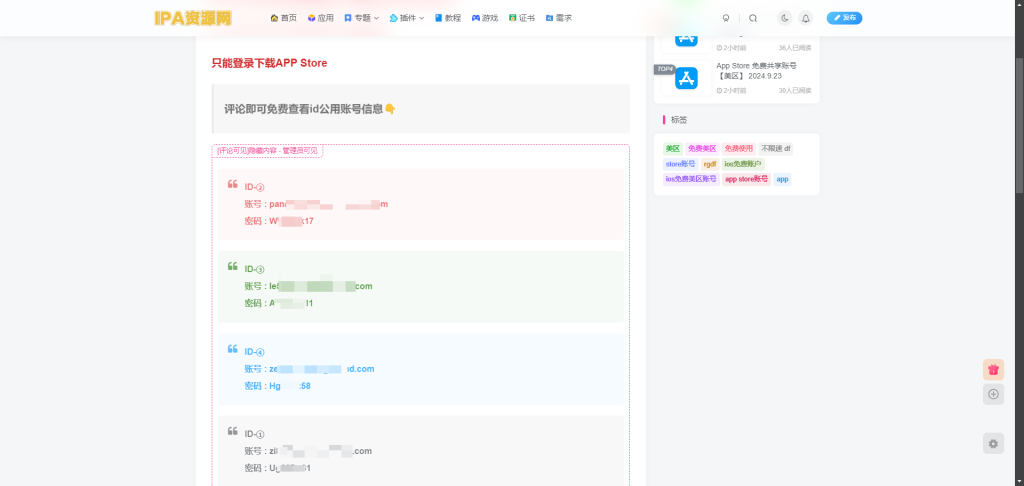Click the floating plus circle icon
Image resolution: width=1024 pixels, height=486 pixels.
993,394
